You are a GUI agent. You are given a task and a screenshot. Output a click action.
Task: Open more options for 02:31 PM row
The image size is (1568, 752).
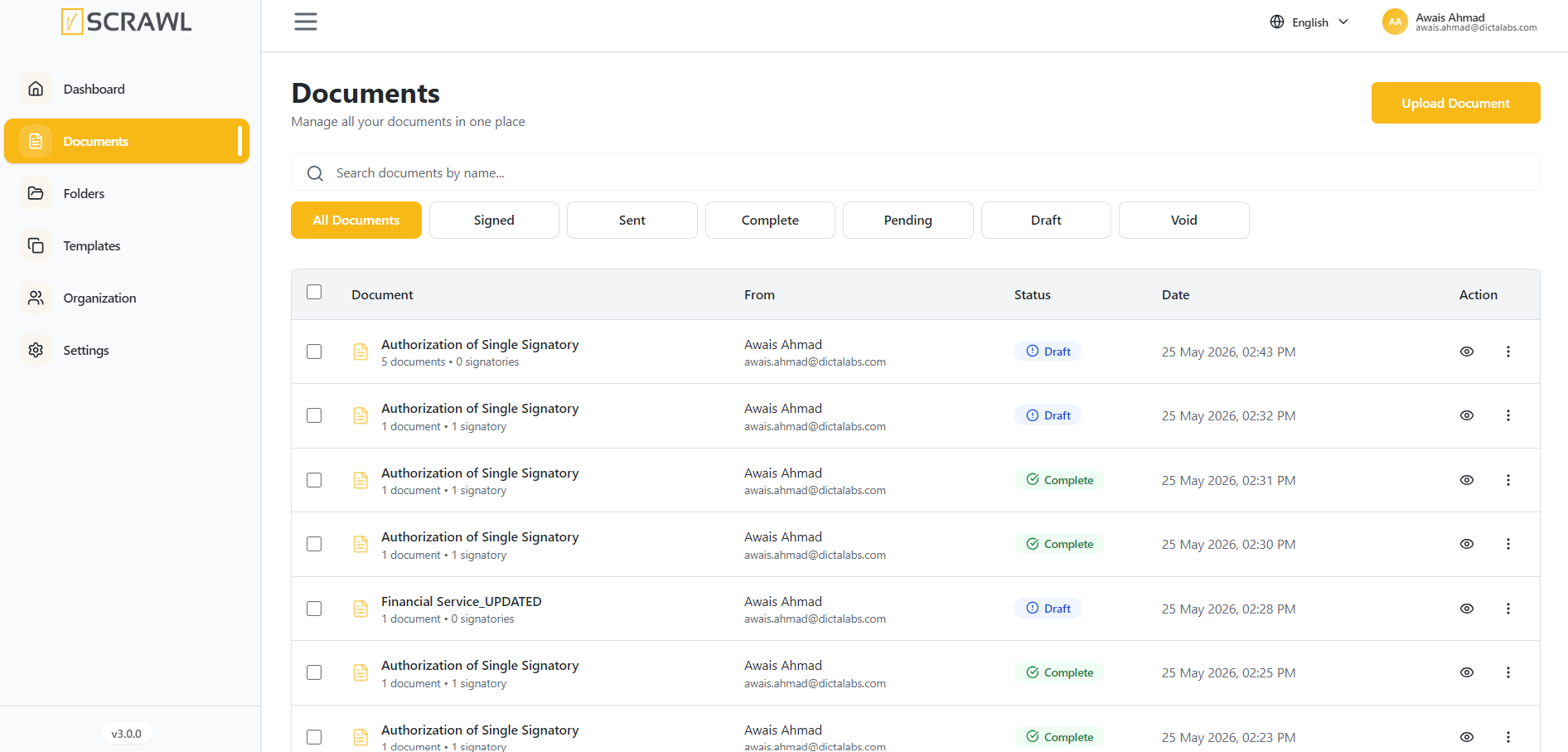(1508, 480)
